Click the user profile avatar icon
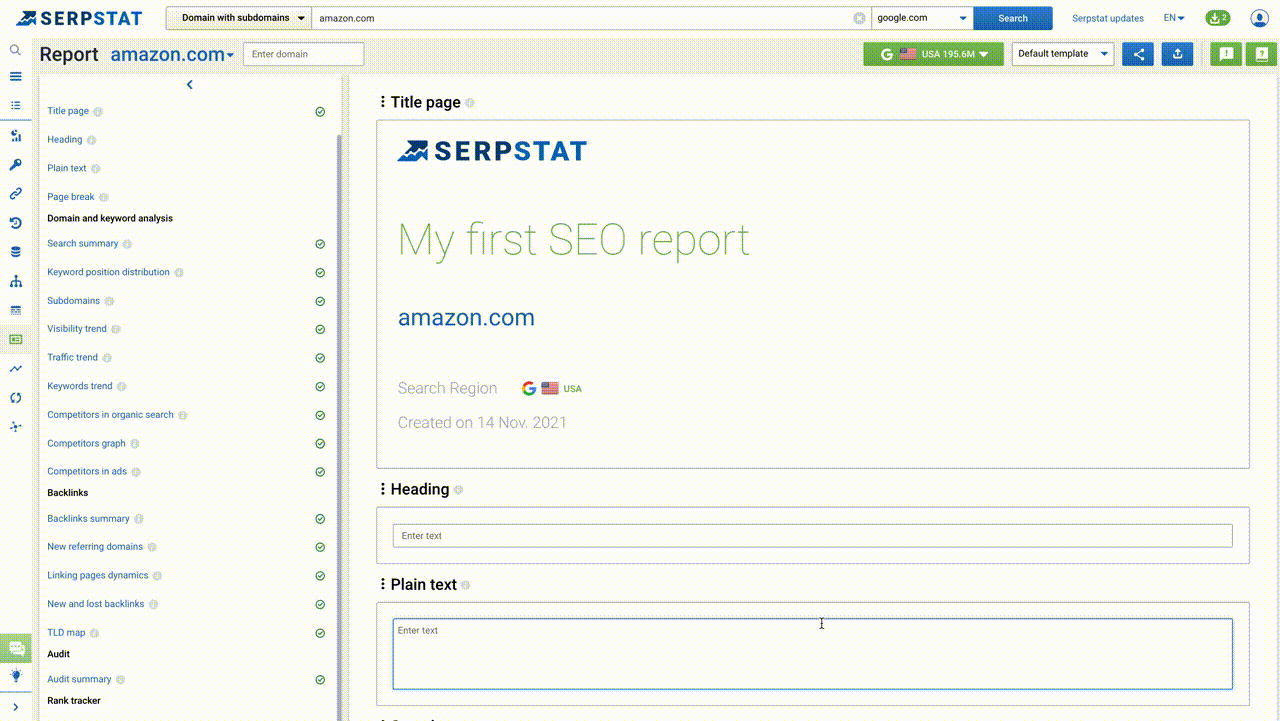This screenshot has width=1280, height=721. [1259, 18]
